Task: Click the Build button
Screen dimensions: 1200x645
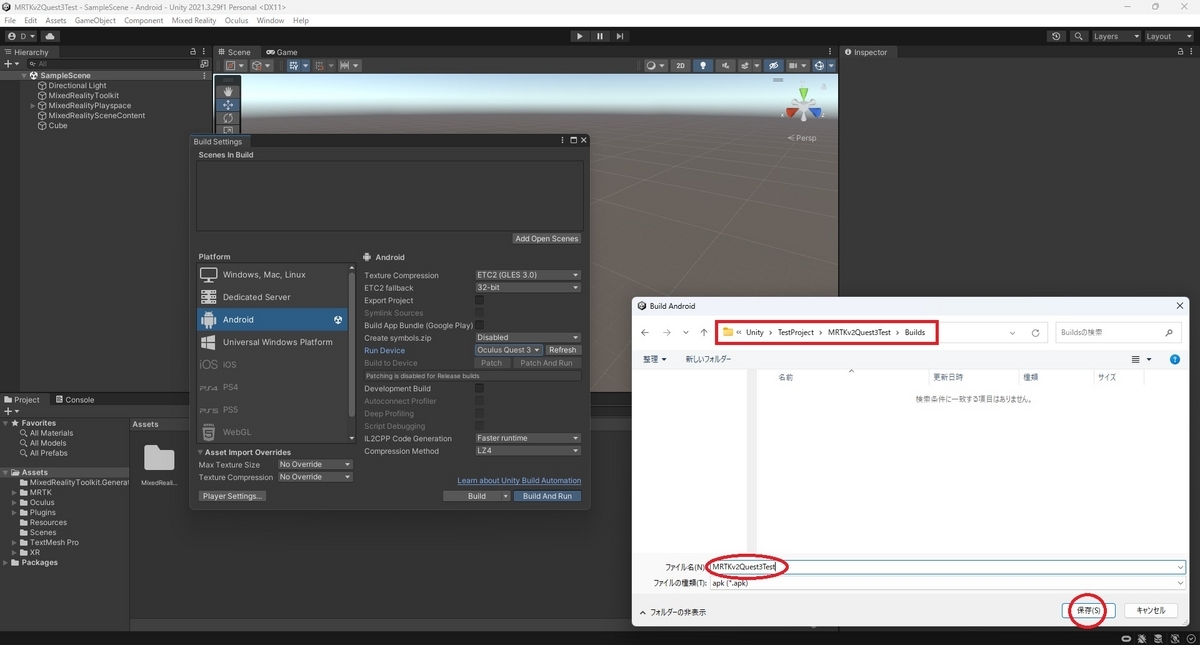Action: click(477, 496)
